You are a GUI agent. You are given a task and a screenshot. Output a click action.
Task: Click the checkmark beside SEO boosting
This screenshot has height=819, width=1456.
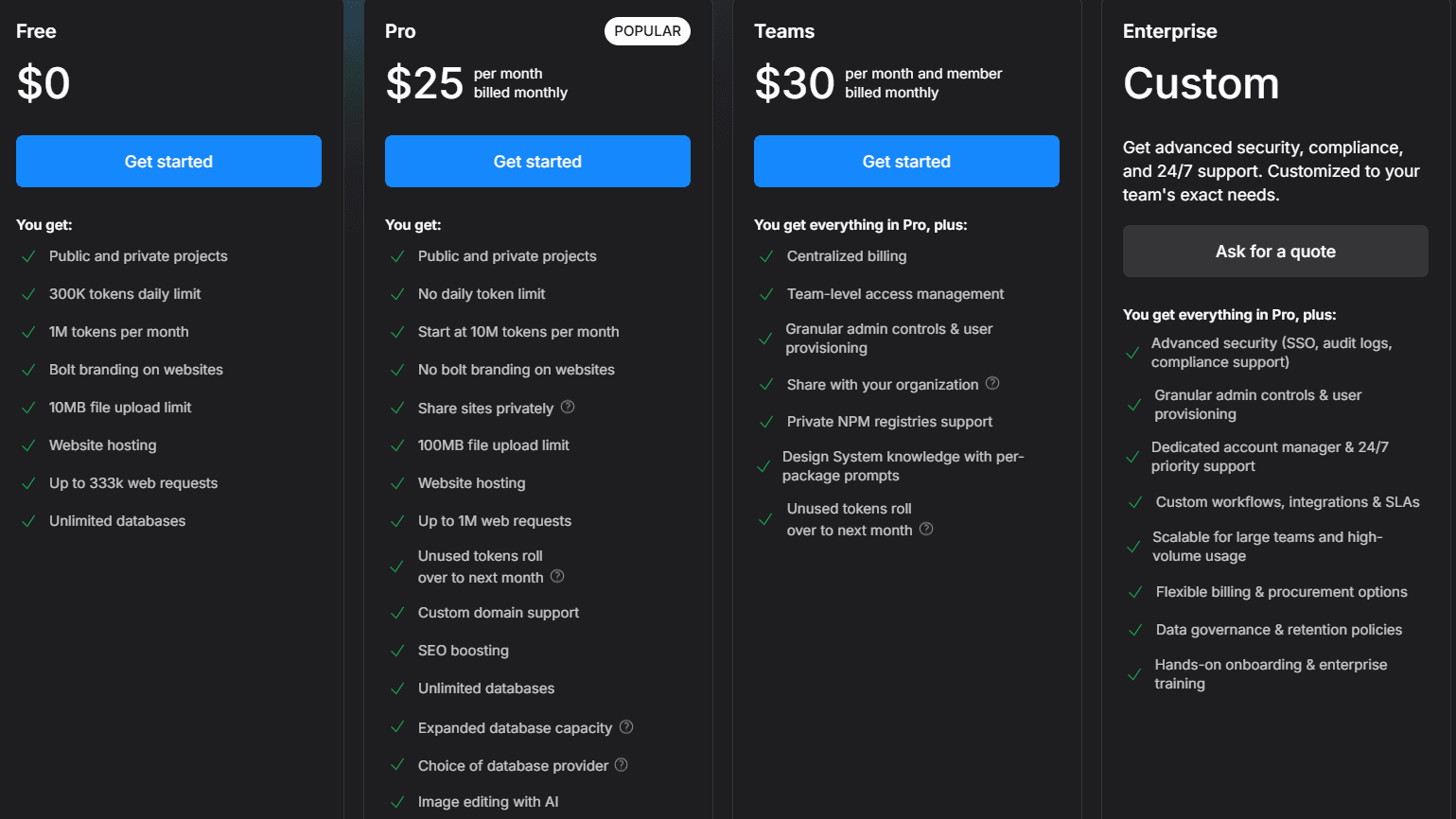398,651
